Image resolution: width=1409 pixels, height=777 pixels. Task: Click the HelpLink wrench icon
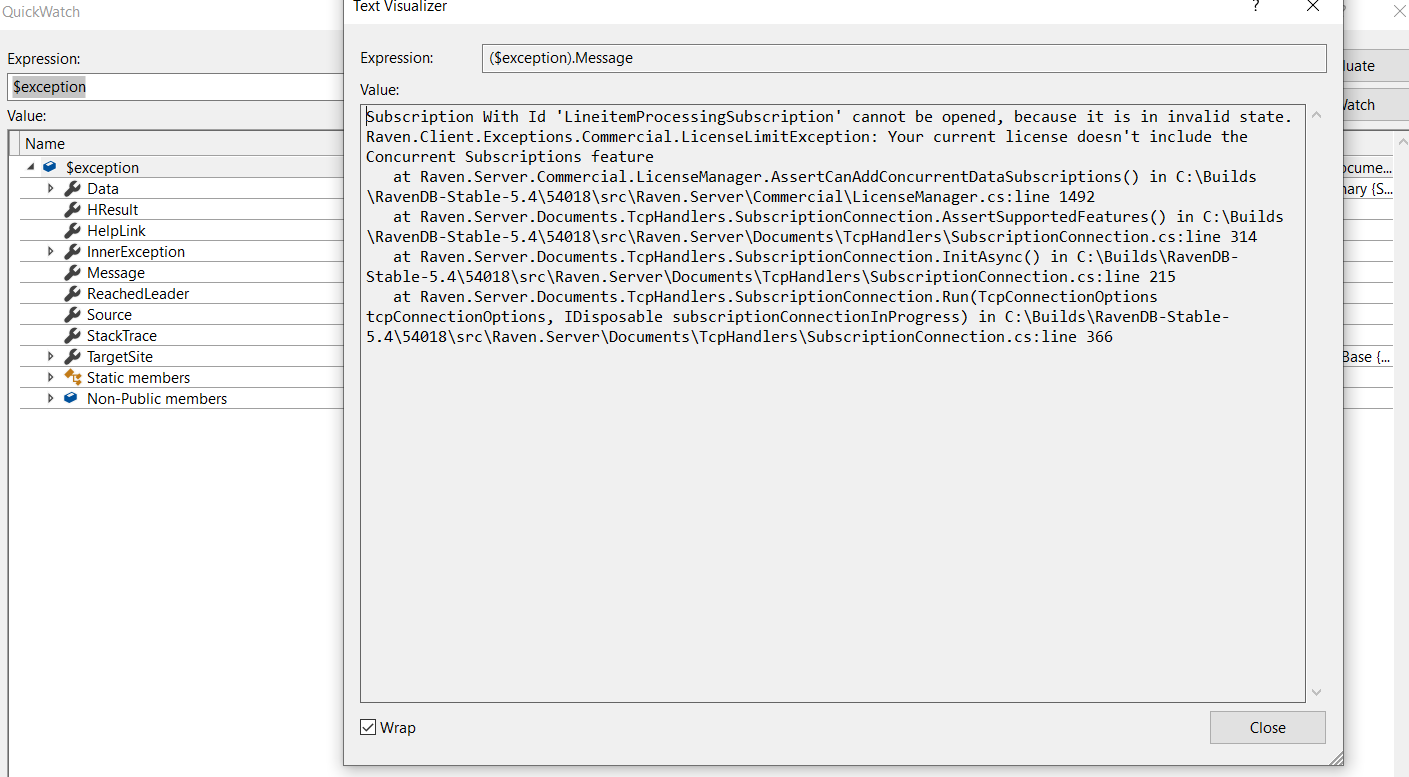(x=72, y=230)
